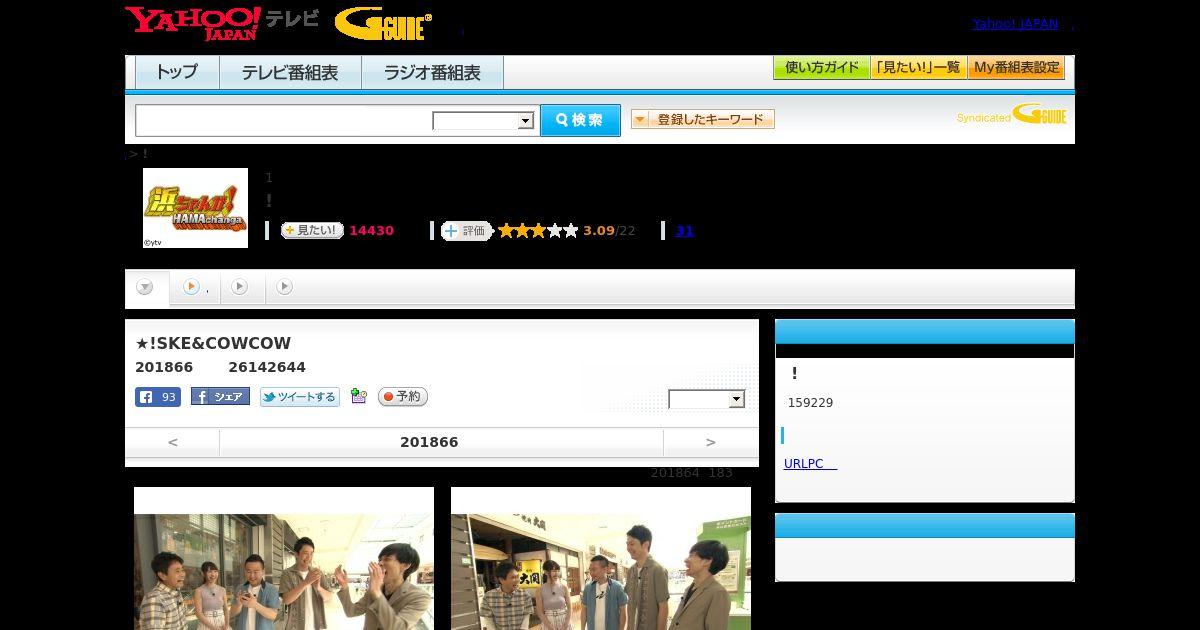Click the 159229 text in sidebar

point(810,403)
